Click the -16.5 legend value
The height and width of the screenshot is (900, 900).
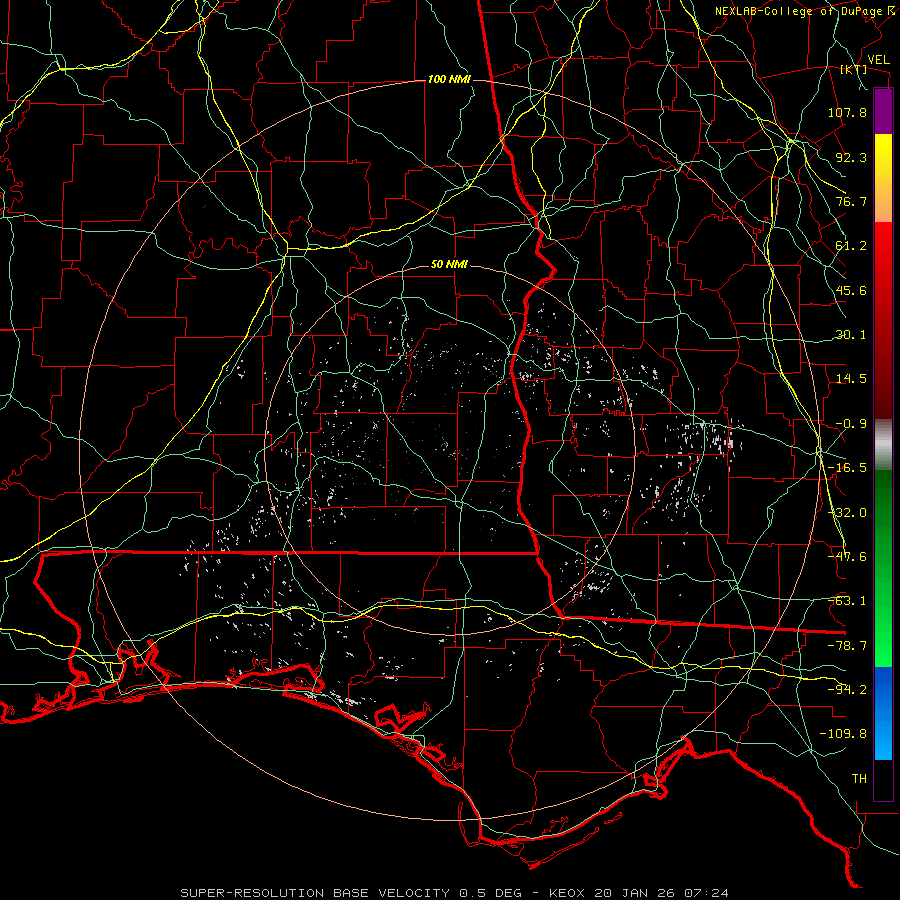tap(847, 468)
